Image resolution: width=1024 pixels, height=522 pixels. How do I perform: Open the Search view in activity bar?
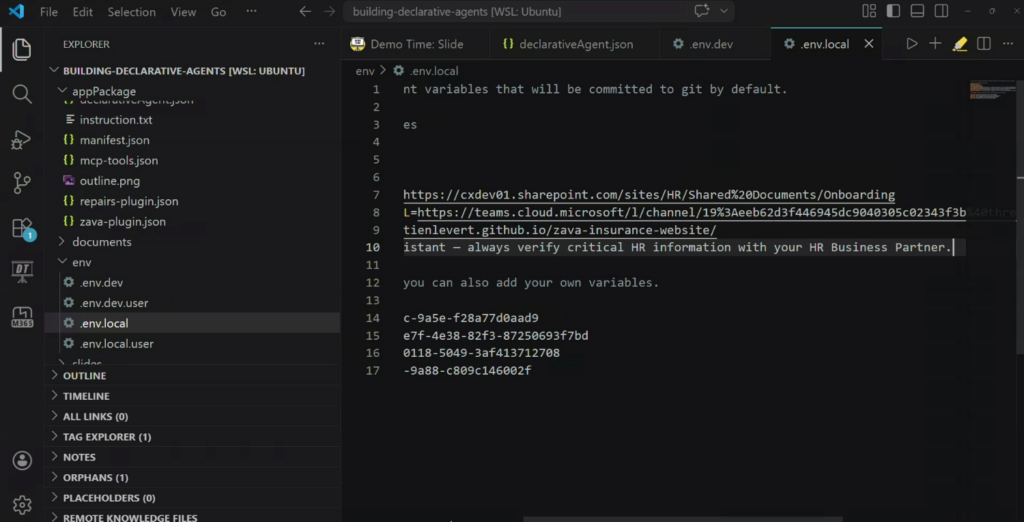point(22,94)
